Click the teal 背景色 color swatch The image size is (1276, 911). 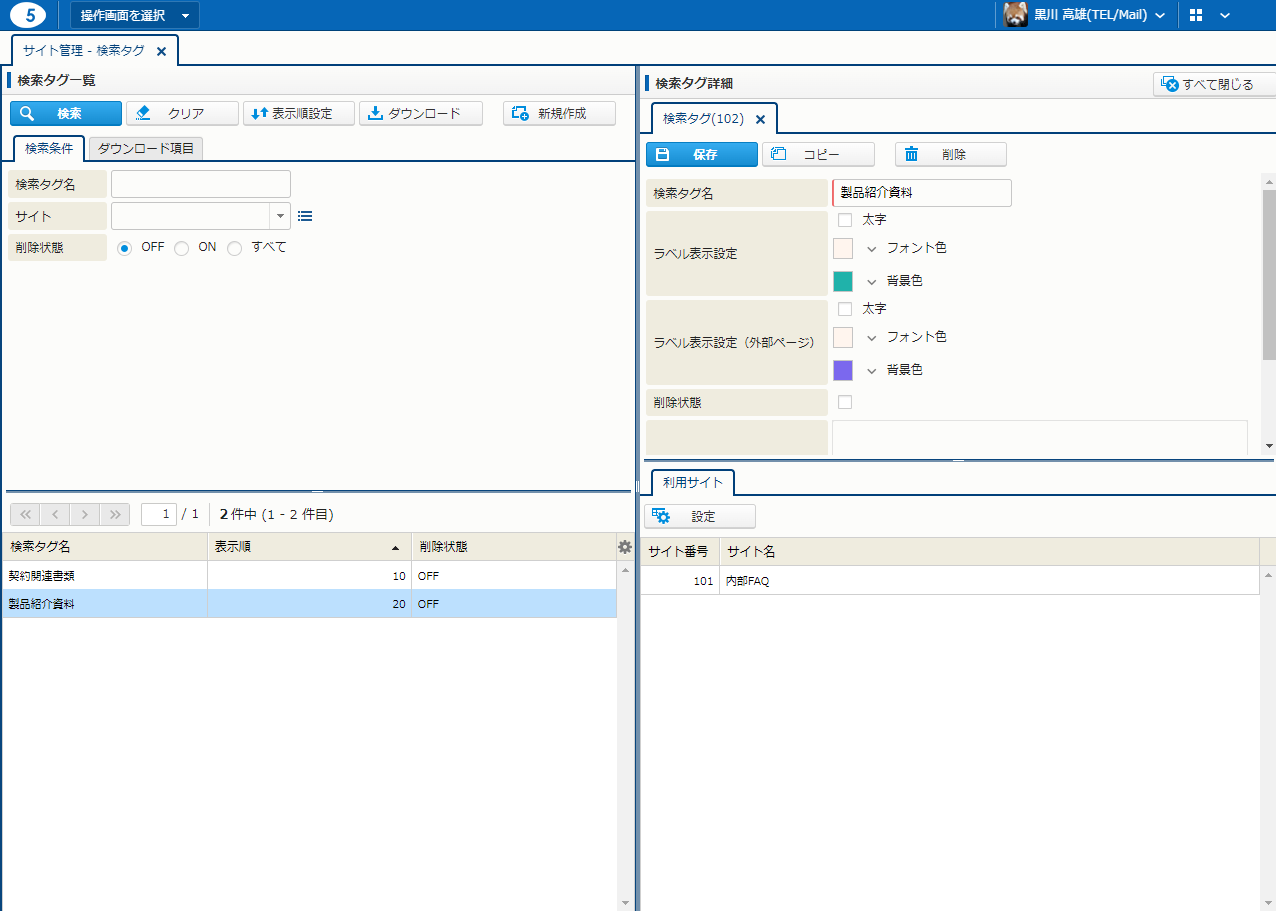click(843, 281)
